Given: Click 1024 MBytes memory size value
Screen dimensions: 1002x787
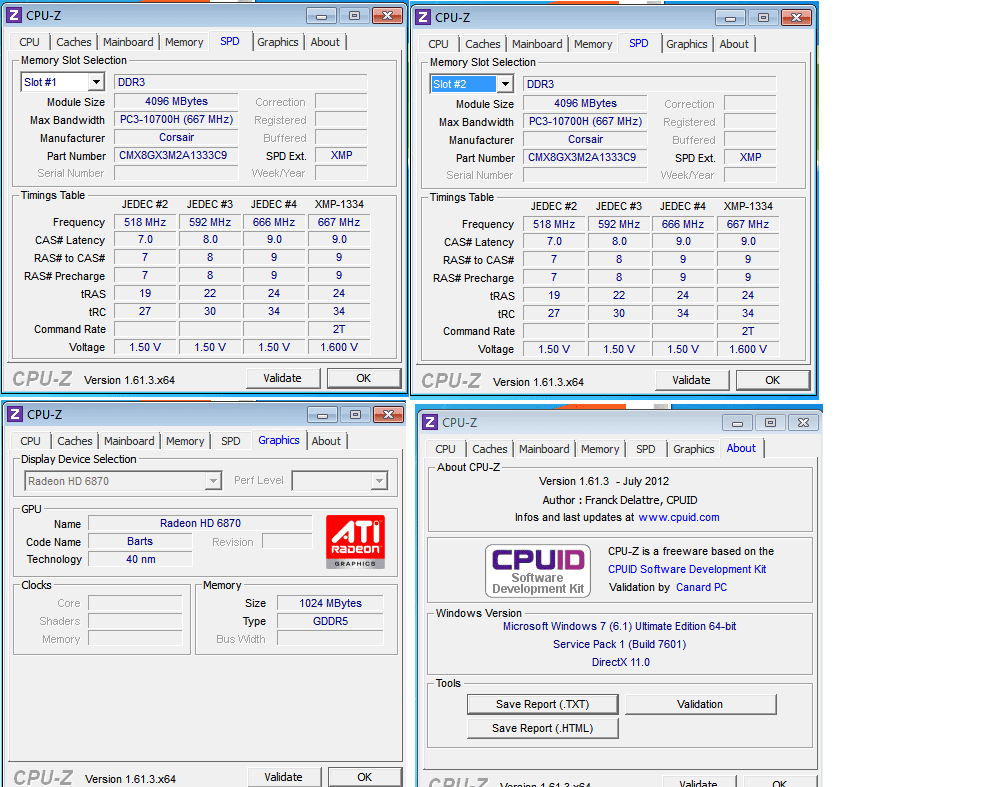Looking at the screenshot, I should click(330, 603).
